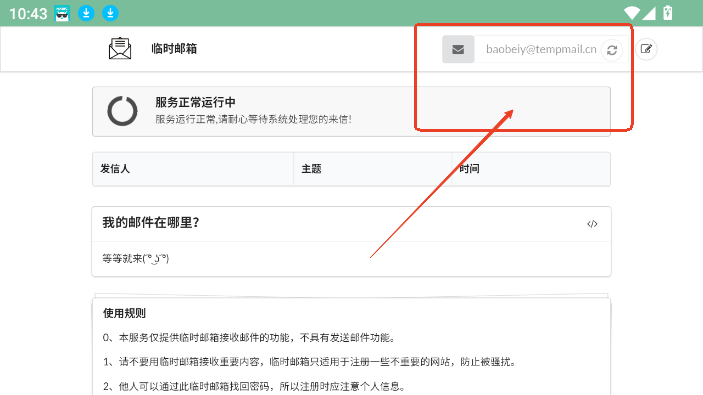This screenshot has height=395, width=703.
Task: Click the code icon in 我的邮件在哪里 card
Action: click(592, 224)
